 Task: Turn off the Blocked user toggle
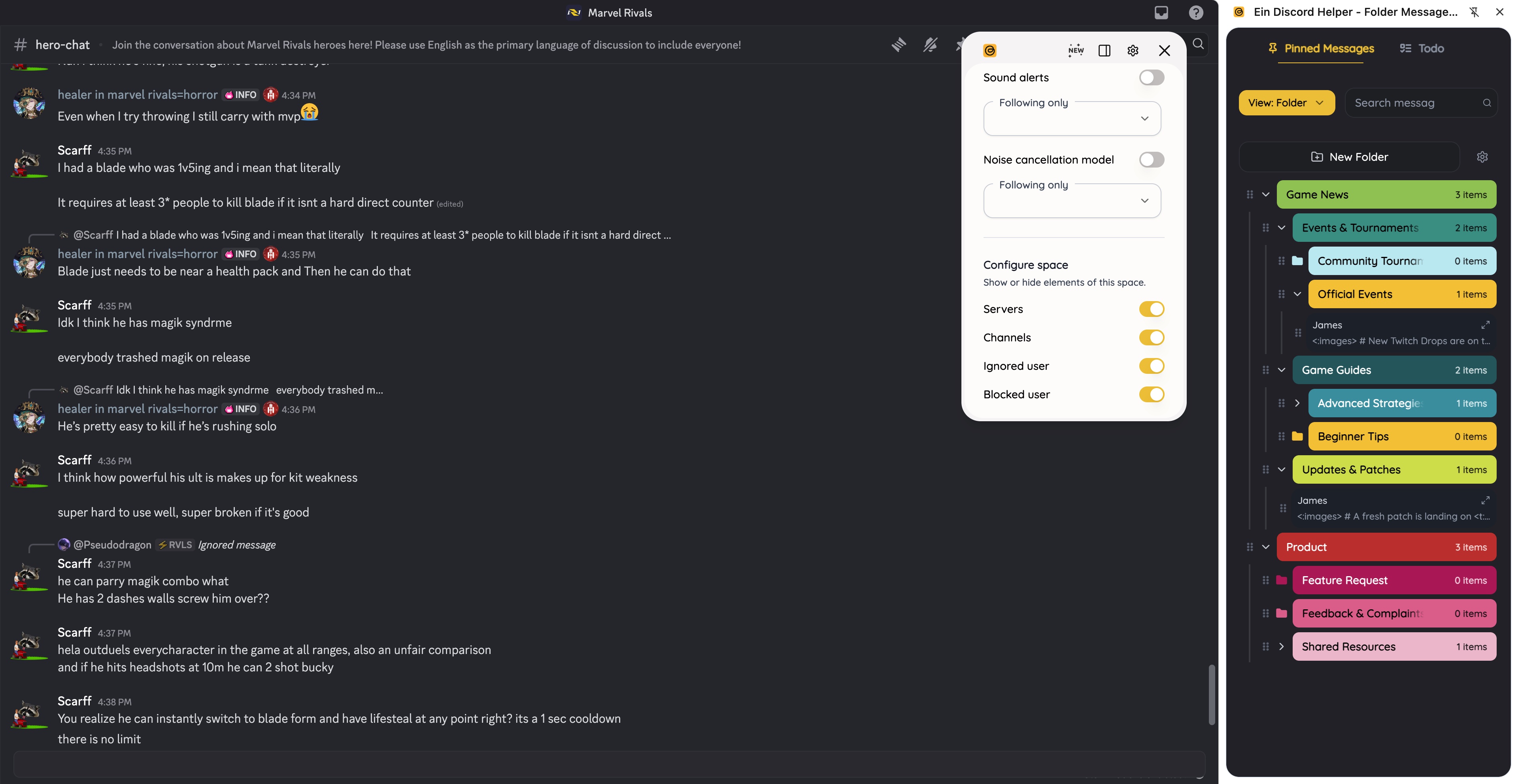pyautogui.click(x=1151, y=395)
